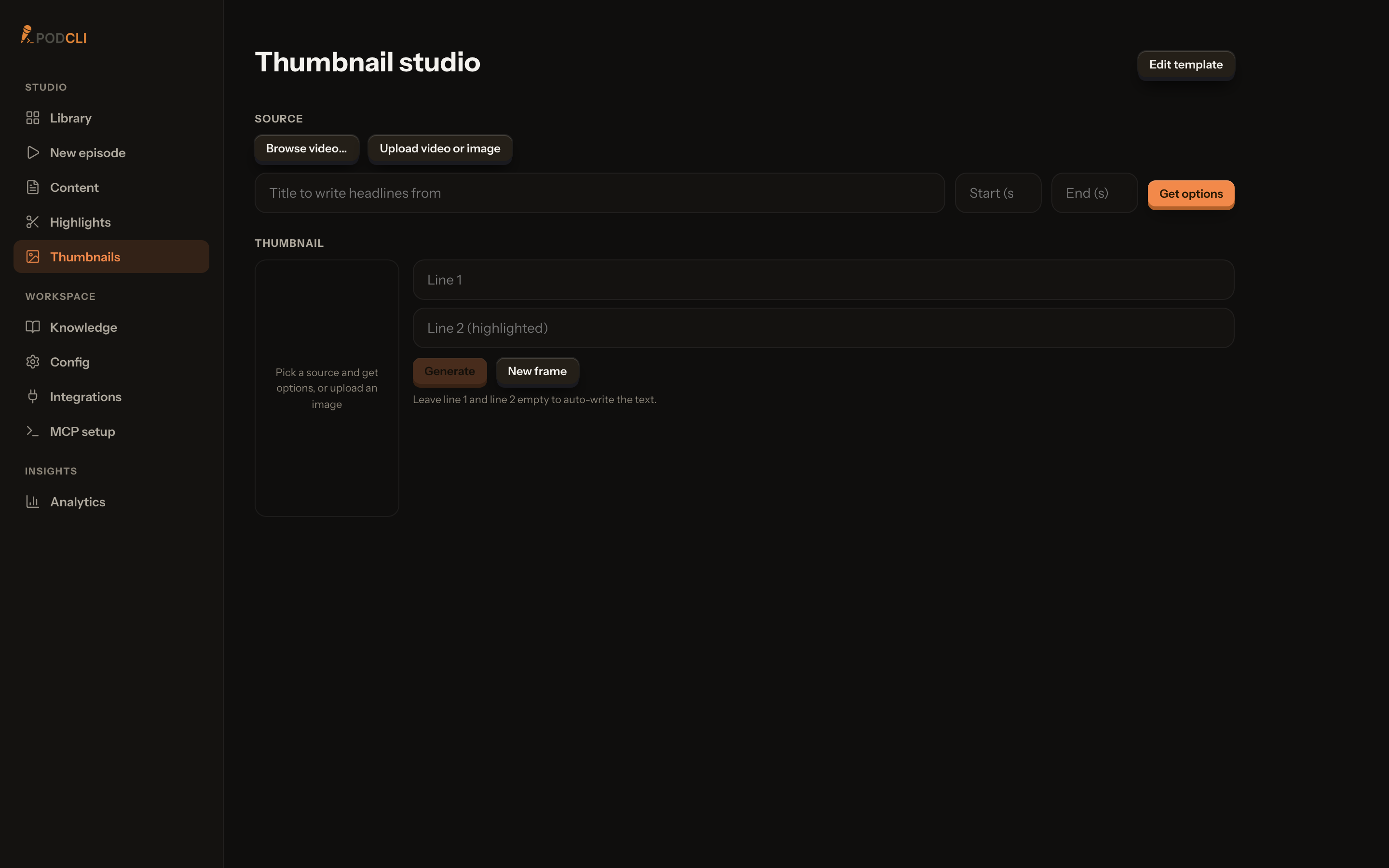Go to Integrations
1389x868 pixels.
[111, 397]
